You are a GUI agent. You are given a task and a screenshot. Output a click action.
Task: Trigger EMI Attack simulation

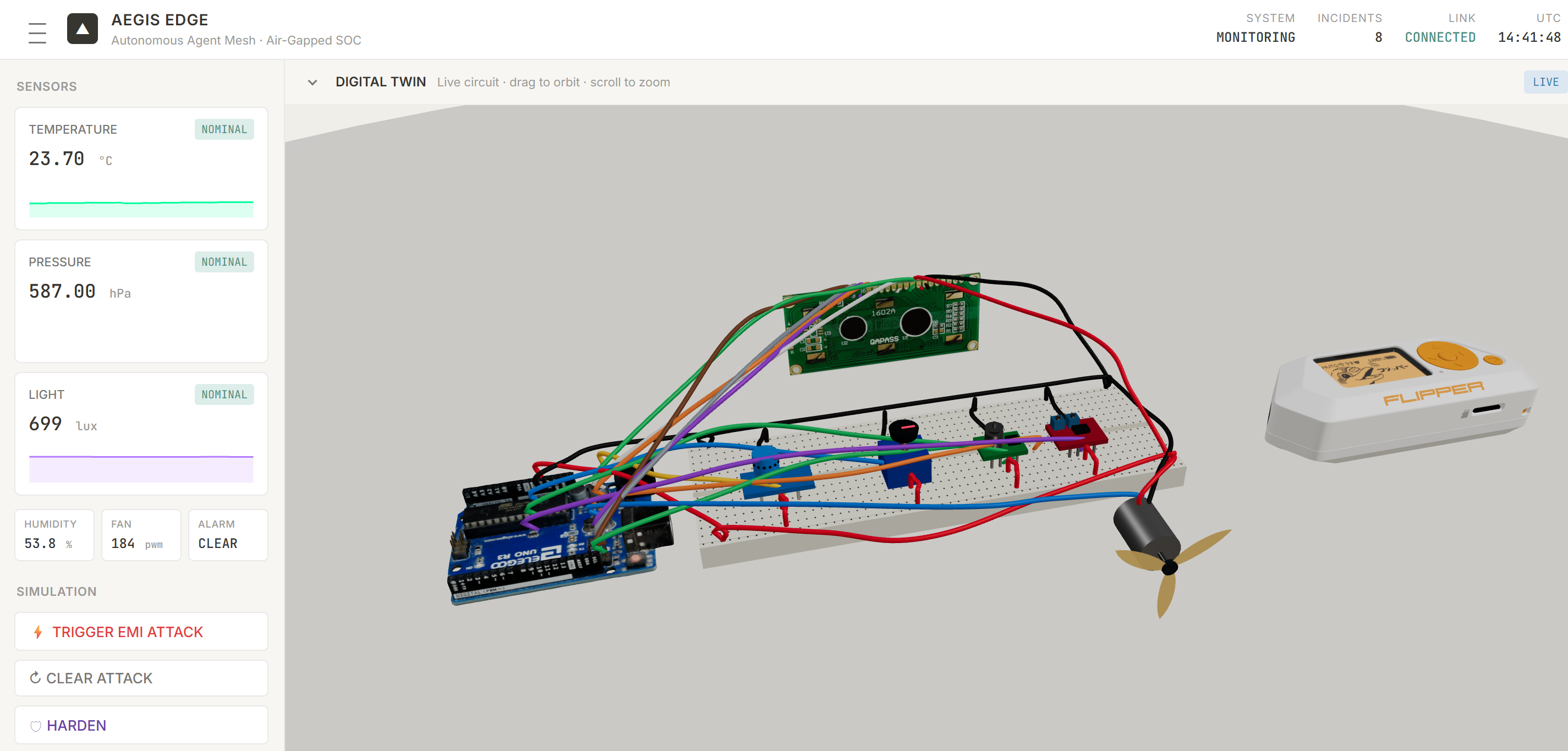[x=141, y=632]
